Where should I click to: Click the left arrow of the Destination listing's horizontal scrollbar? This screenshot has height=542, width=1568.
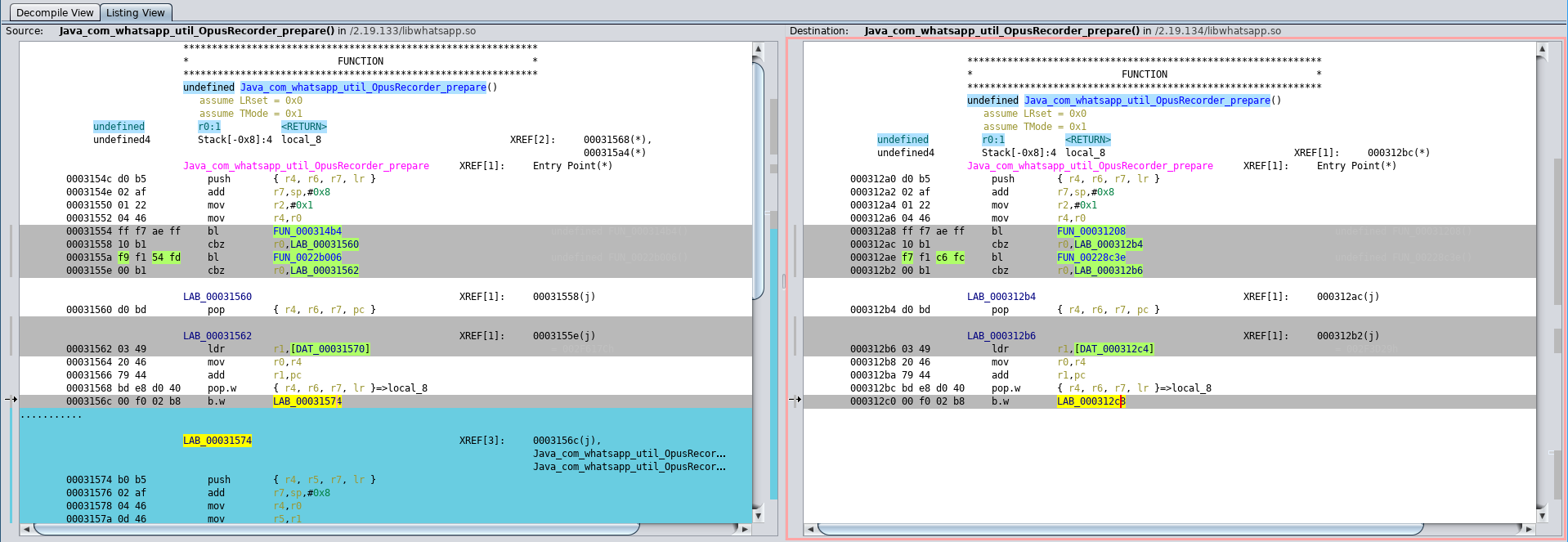[810, 529]
